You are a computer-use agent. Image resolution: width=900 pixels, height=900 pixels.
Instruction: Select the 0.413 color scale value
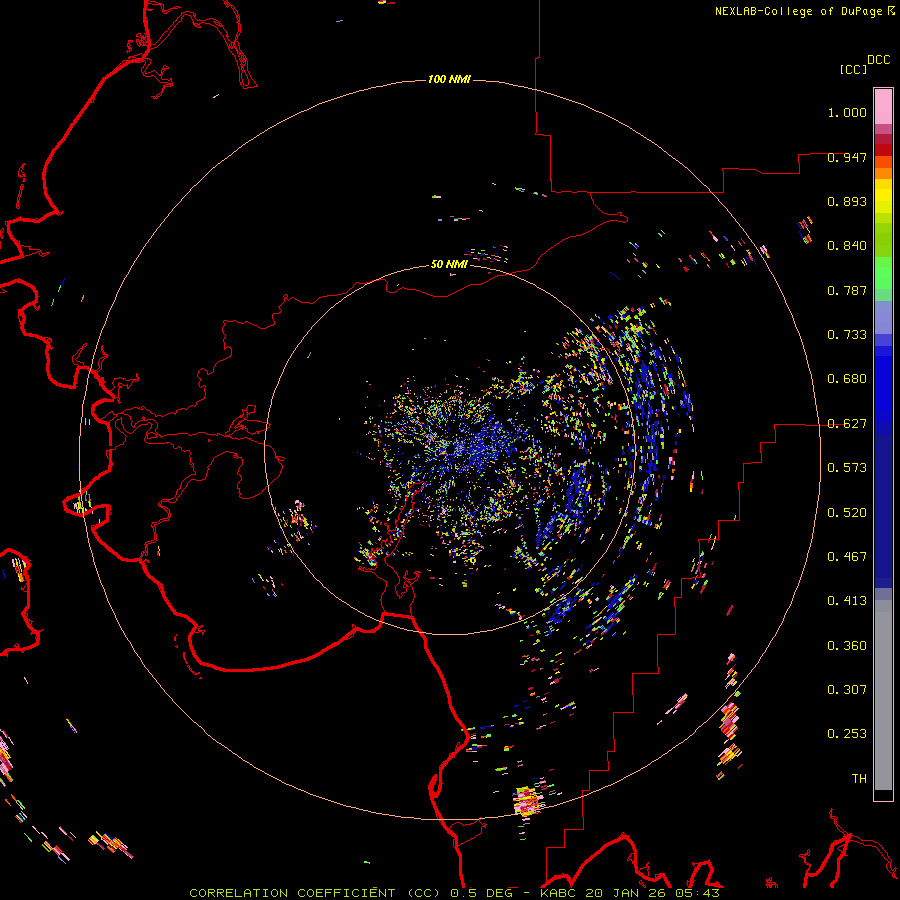click(847, 601)
